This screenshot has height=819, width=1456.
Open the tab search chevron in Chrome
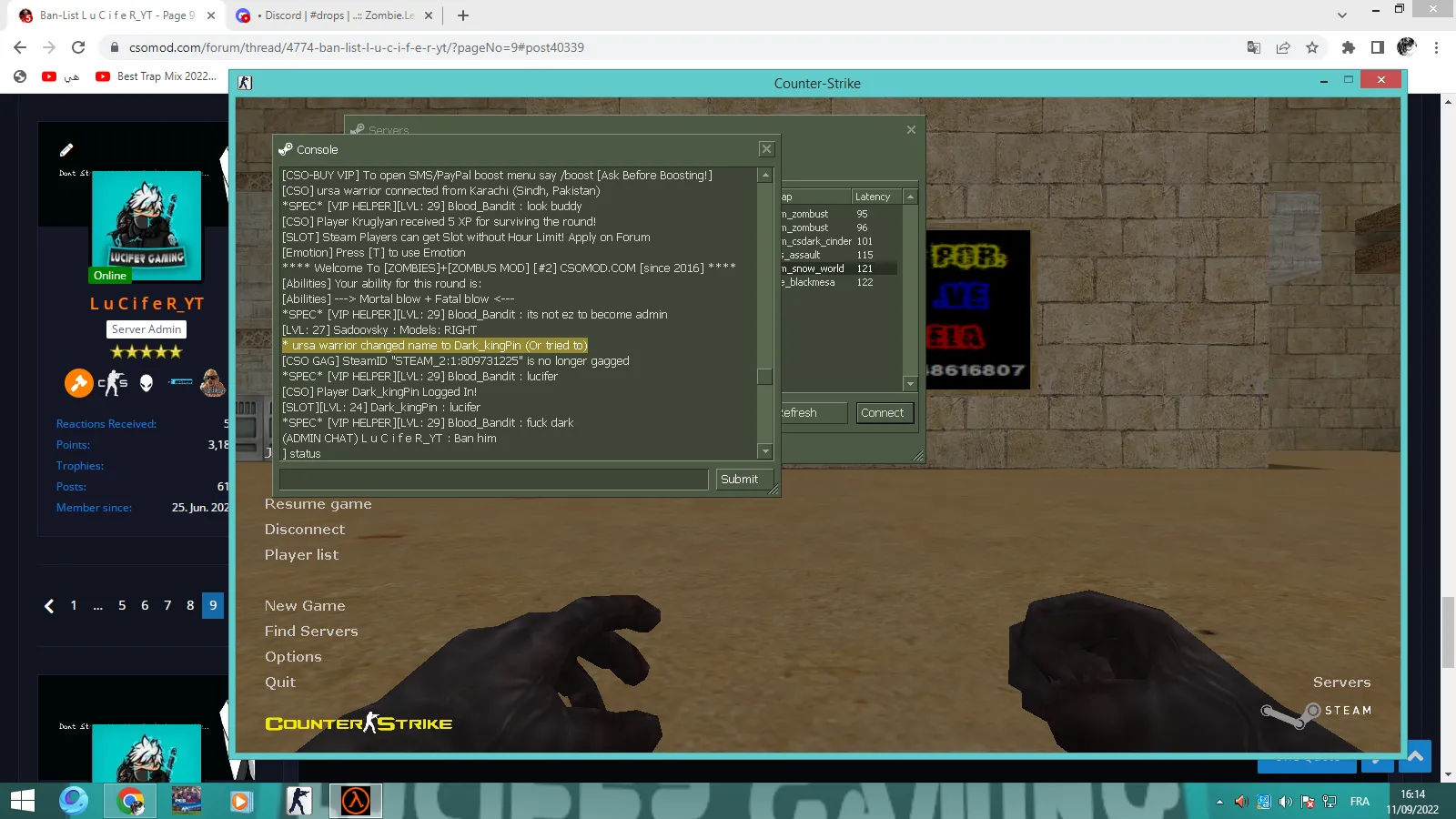(1342, 15)
